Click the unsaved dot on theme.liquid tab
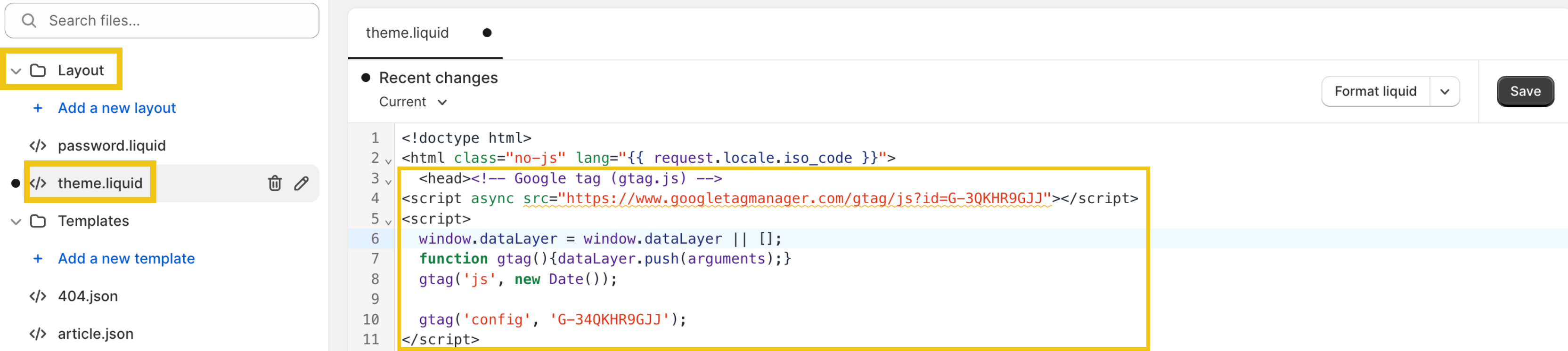 click(x=487, y=33)
